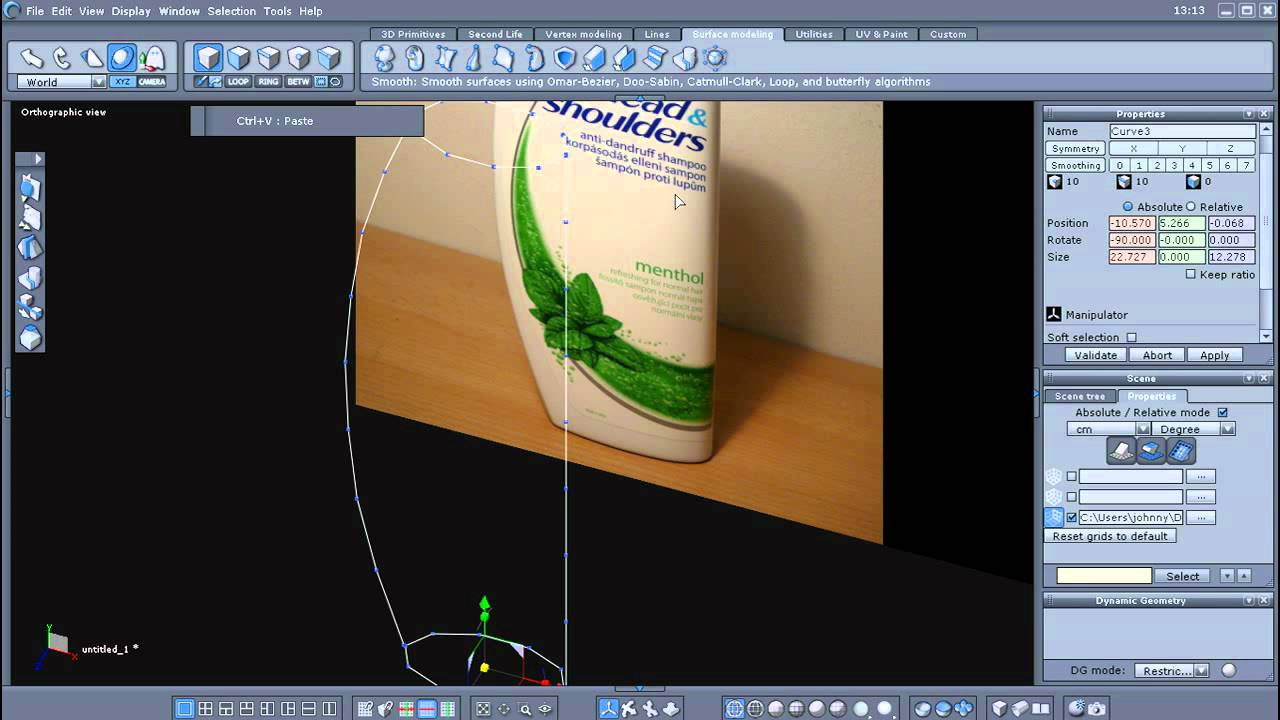Image resolution: width=1280 pixels, height=720 pixels.
Task: Click the Symmetry X button
Action: (x=1133, y=148)
